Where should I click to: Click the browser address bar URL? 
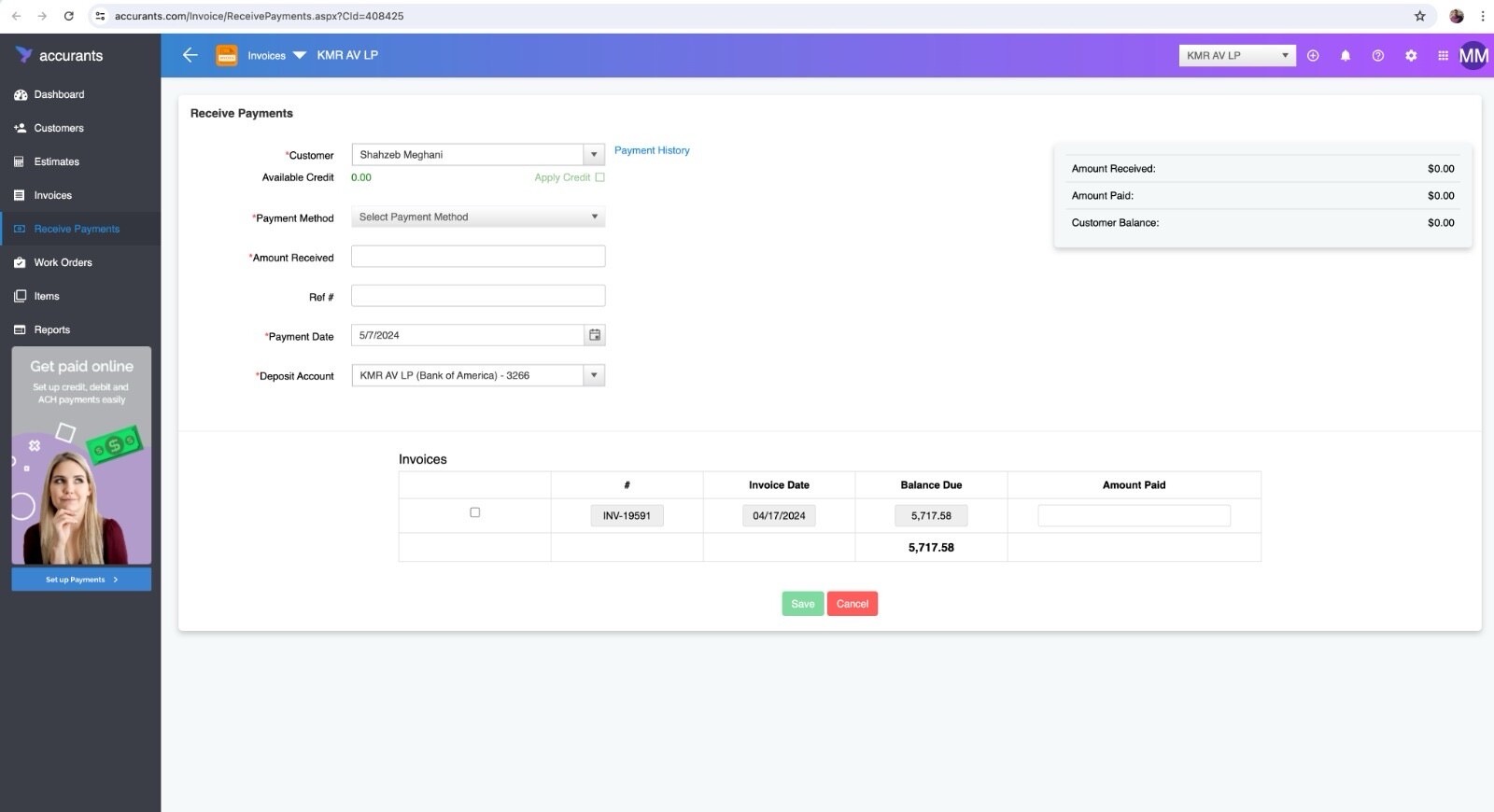pyautogui.click(x=259, y=16)
